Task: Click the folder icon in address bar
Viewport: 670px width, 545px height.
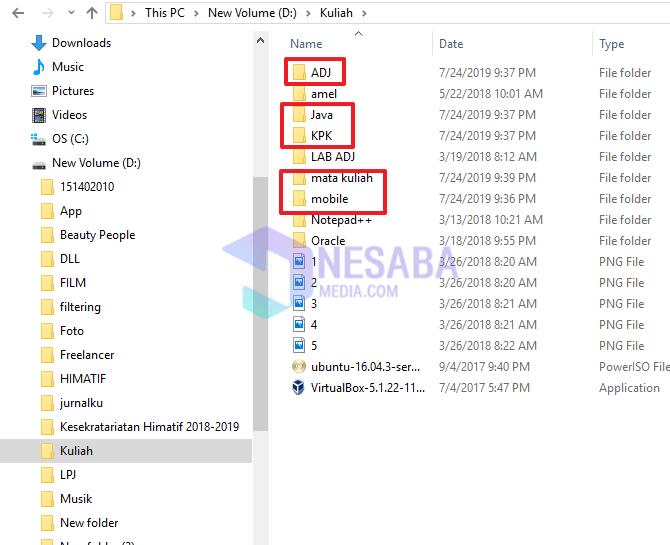Action: point(117,13)
